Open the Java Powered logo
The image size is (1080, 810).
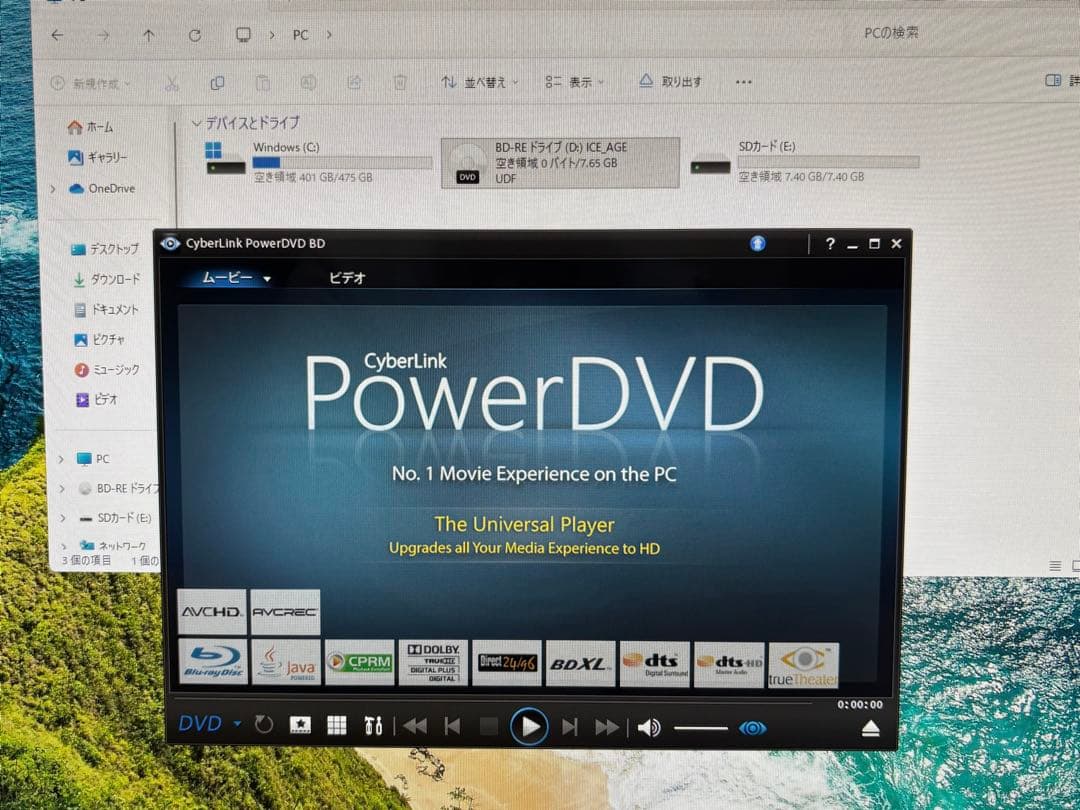[285, 662]
